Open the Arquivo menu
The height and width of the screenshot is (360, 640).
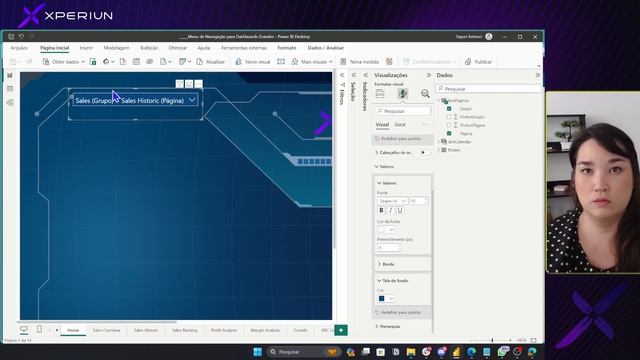pyautogui.click(x=19, y=48)
